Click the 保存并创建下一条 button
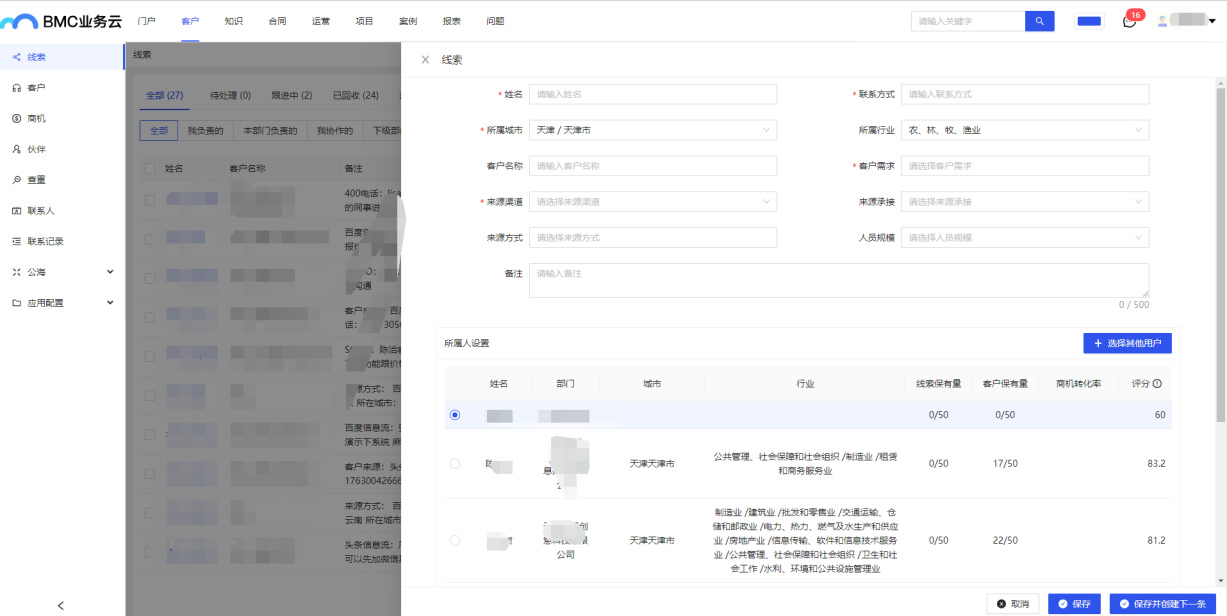1227x616 pixels. coord(1163,604)
